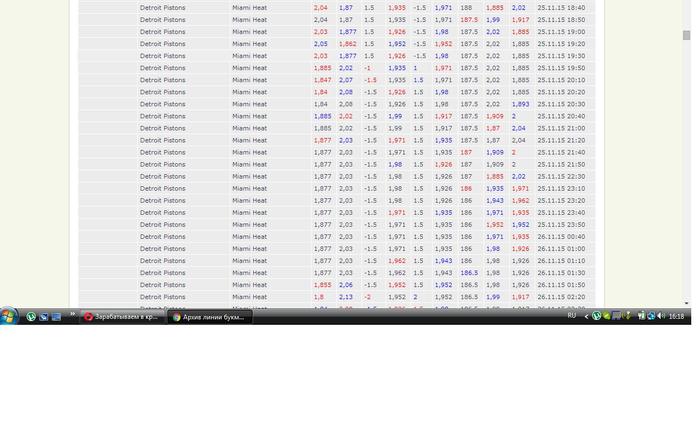Click the scrollbar down arrow
Viewport: 700px width, 447px height.
[686, 303]
